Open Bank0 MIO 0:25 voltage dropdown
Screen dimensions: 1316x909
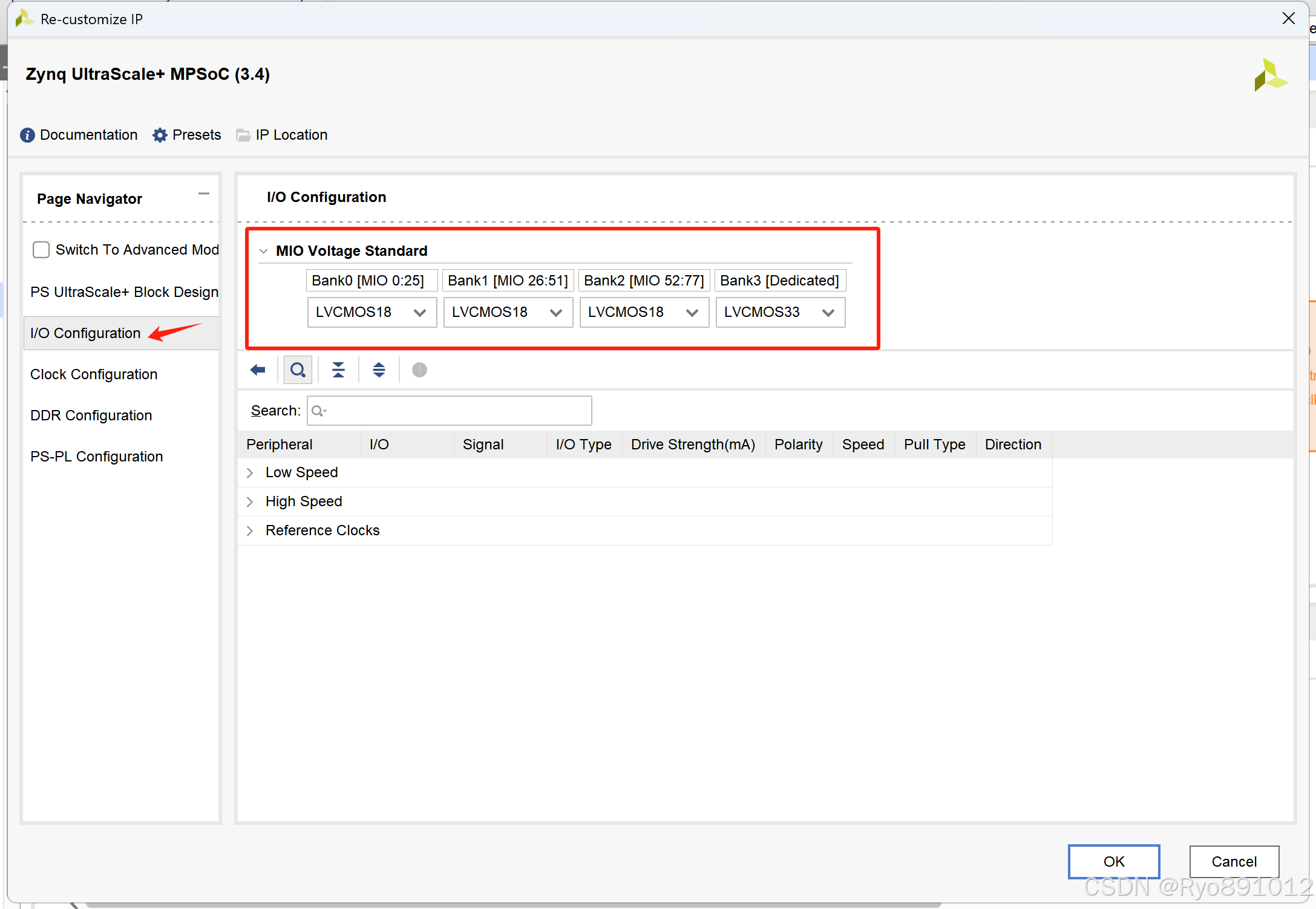(x=372, y=313)
